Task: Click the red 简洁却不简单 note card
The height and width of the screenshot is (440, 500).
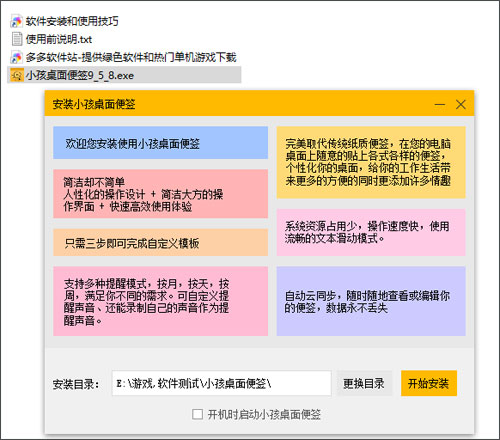Action: coord(160,194)
